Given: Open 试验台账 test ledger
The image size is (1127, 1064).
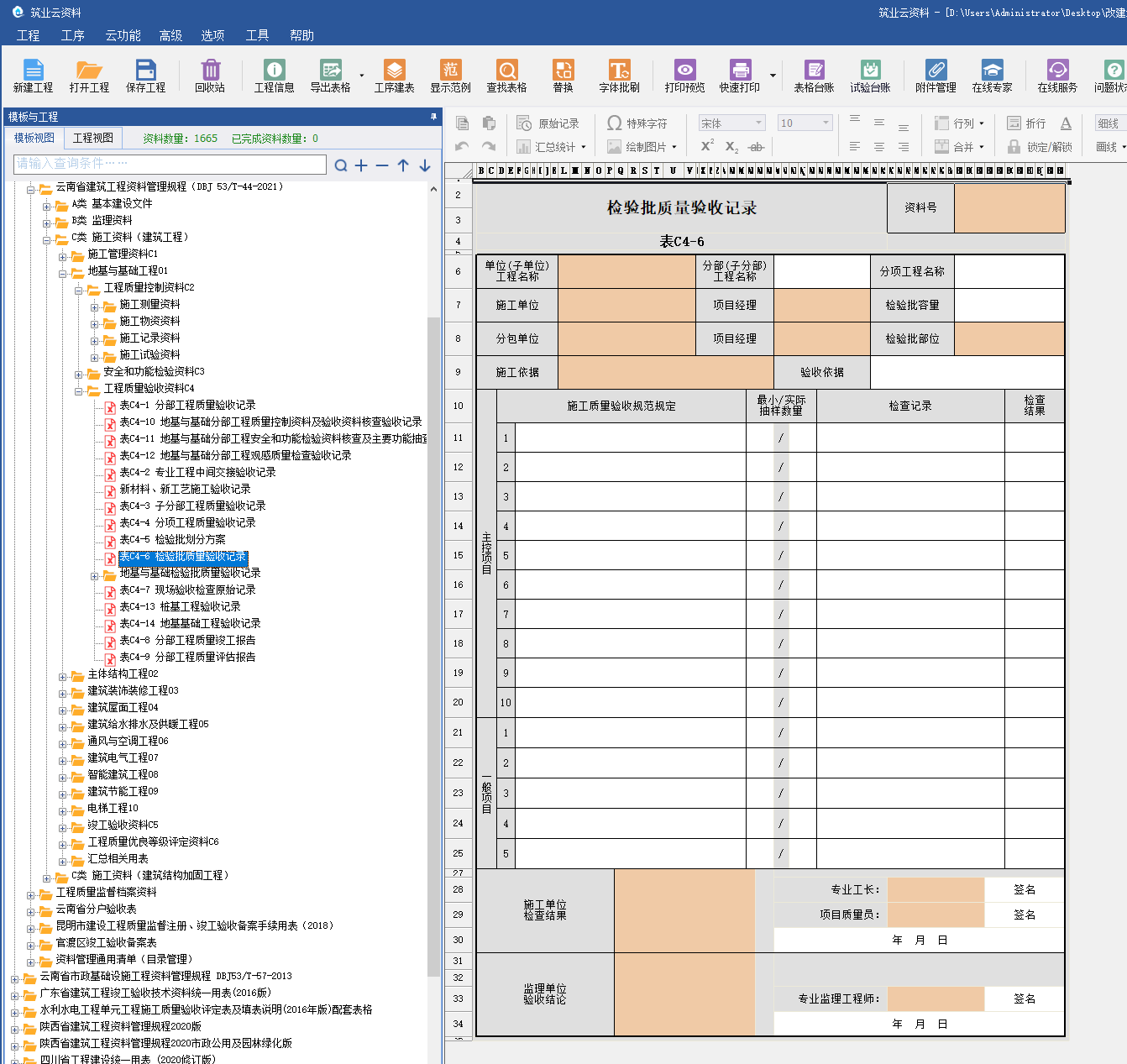Looking at the screenshot, I should click(870, 76).
